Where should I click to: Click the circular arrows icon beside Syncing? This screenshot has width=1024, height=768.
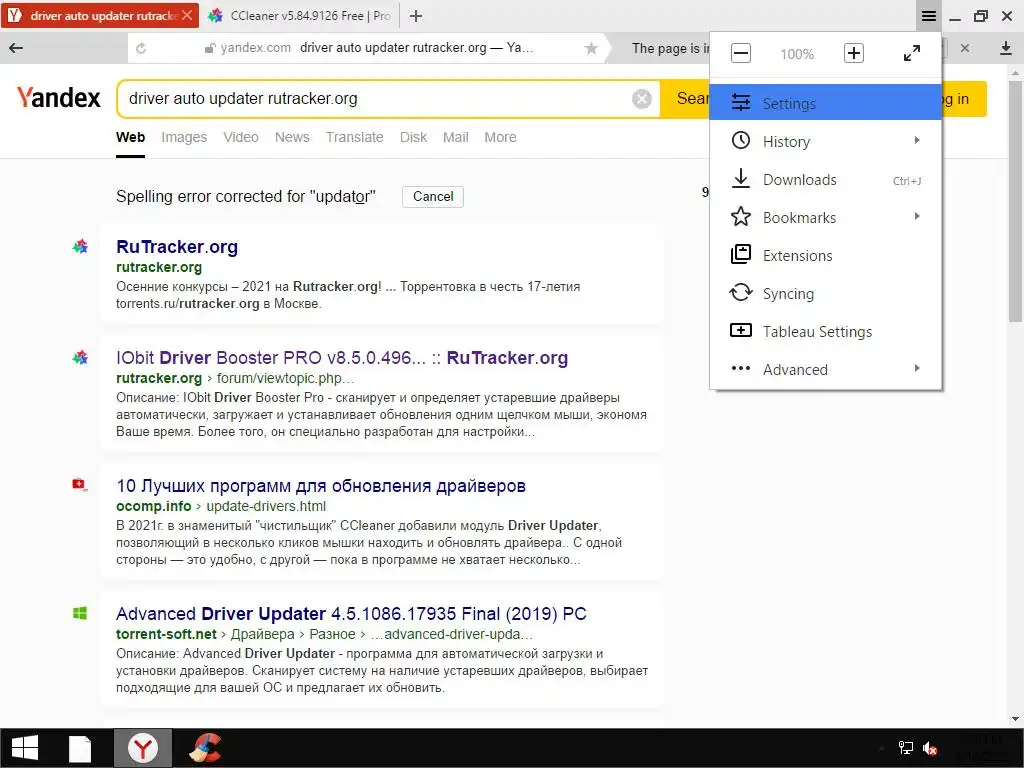pos(741,292)
